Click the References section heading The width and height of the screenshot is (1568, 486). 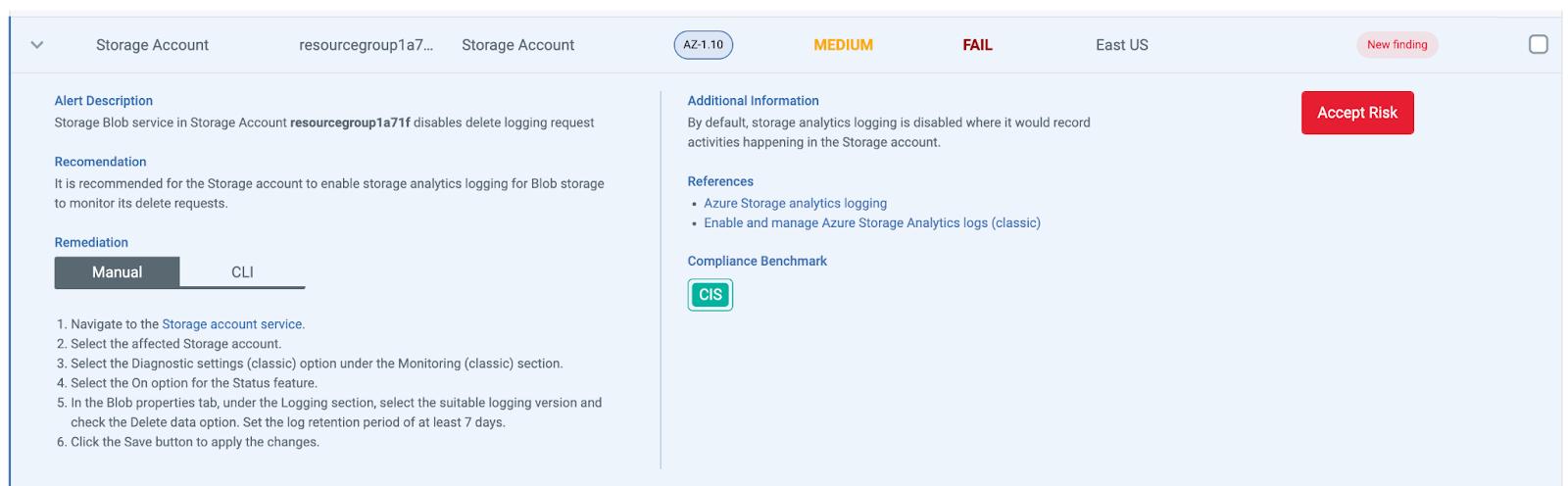click(720, 181)
